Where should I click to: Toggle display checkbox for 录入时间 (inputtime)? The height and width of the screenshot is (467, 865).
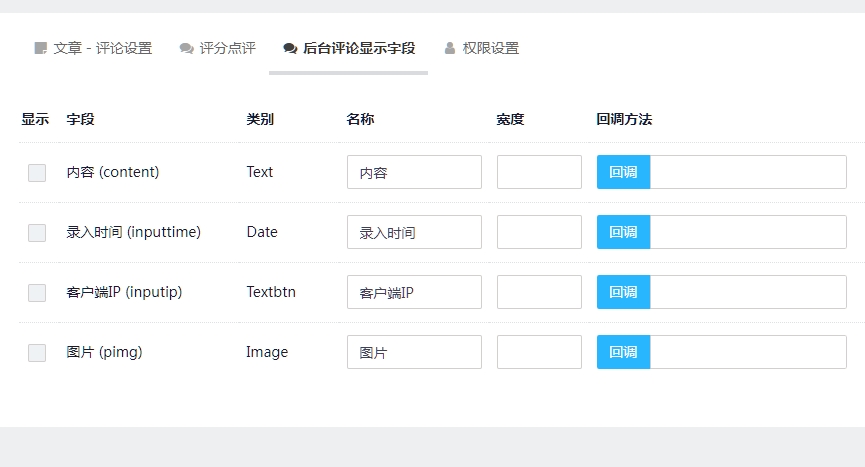pyautogui.click(x=37, y=232)
